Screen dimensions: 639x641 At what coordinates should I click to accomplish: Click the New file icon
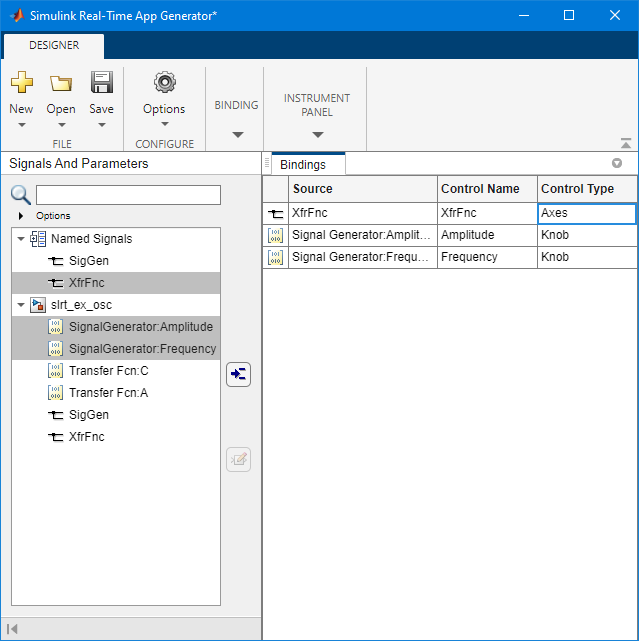pyautogui.click(x=21, y=83)
